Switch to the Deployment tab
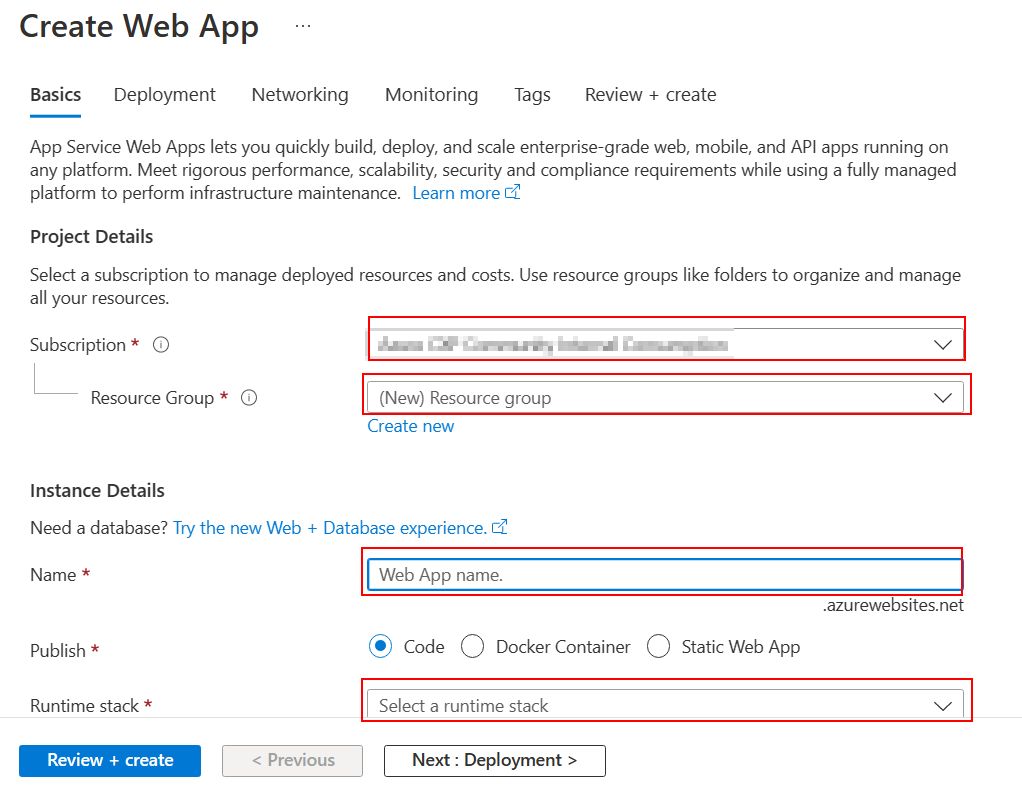The width and height of the screenshot is (1022, 800). point(164,95)
